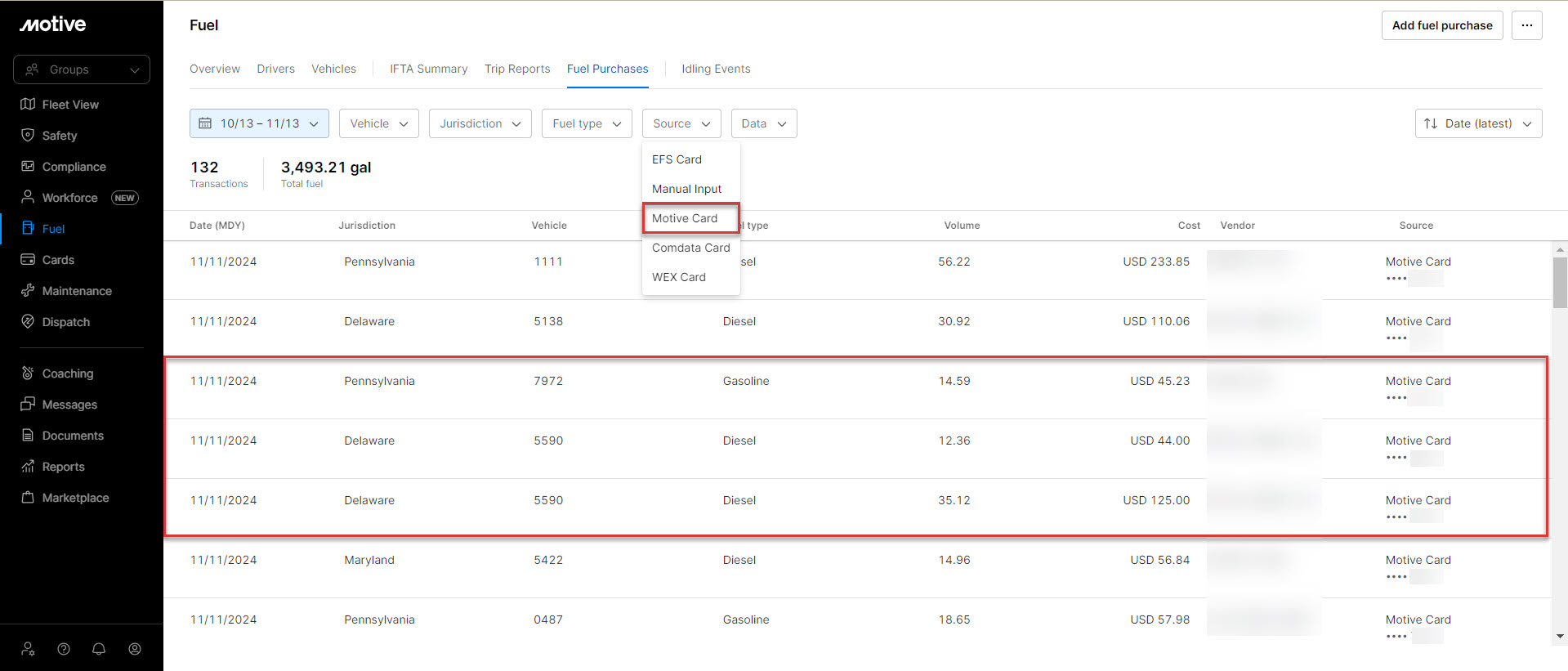
Task: Open the Vehicle filter dropdown
Action: click(379, 123)
